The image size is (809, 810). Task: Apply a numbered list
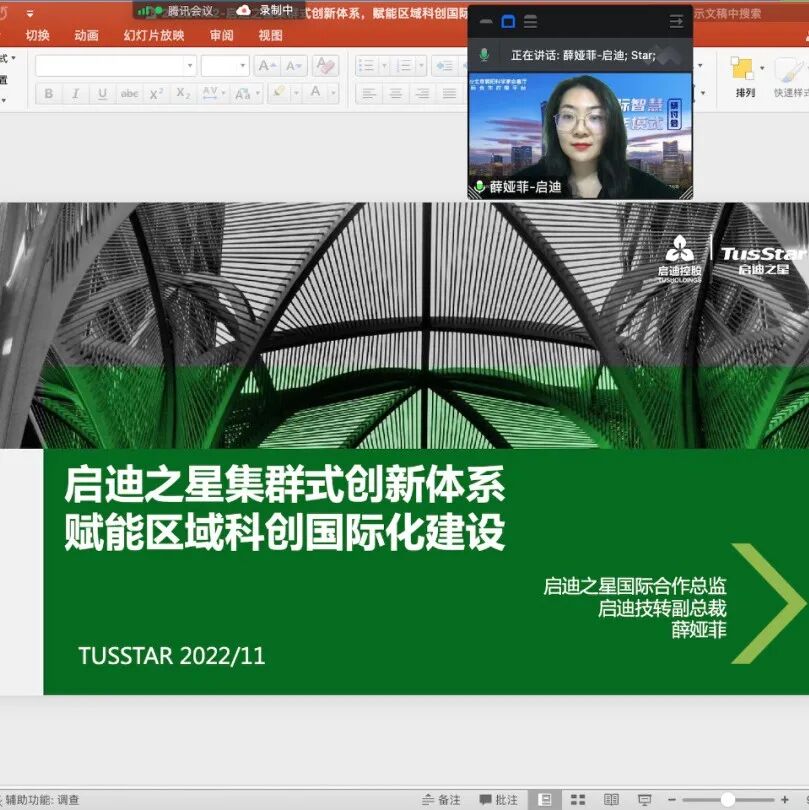pyautogui.click(x=404, y=66)
